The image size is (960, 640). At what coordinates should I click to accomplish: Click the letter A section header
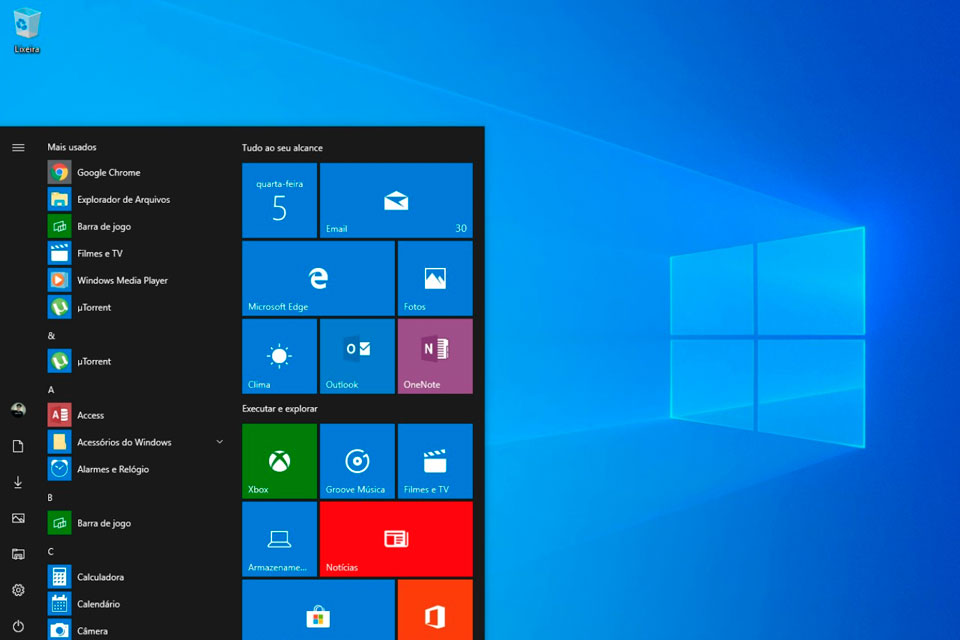coord(51,390)
